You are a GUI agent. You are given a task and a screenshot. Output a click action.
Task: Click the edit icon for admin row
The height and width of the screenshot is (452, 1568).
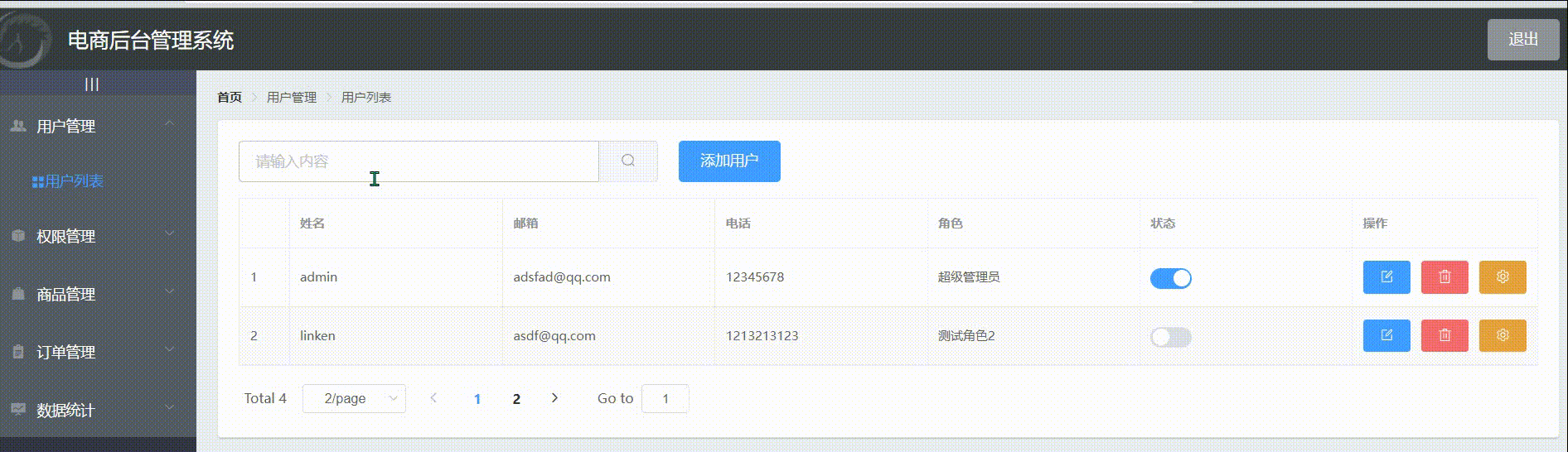(x=1387, y=277)
